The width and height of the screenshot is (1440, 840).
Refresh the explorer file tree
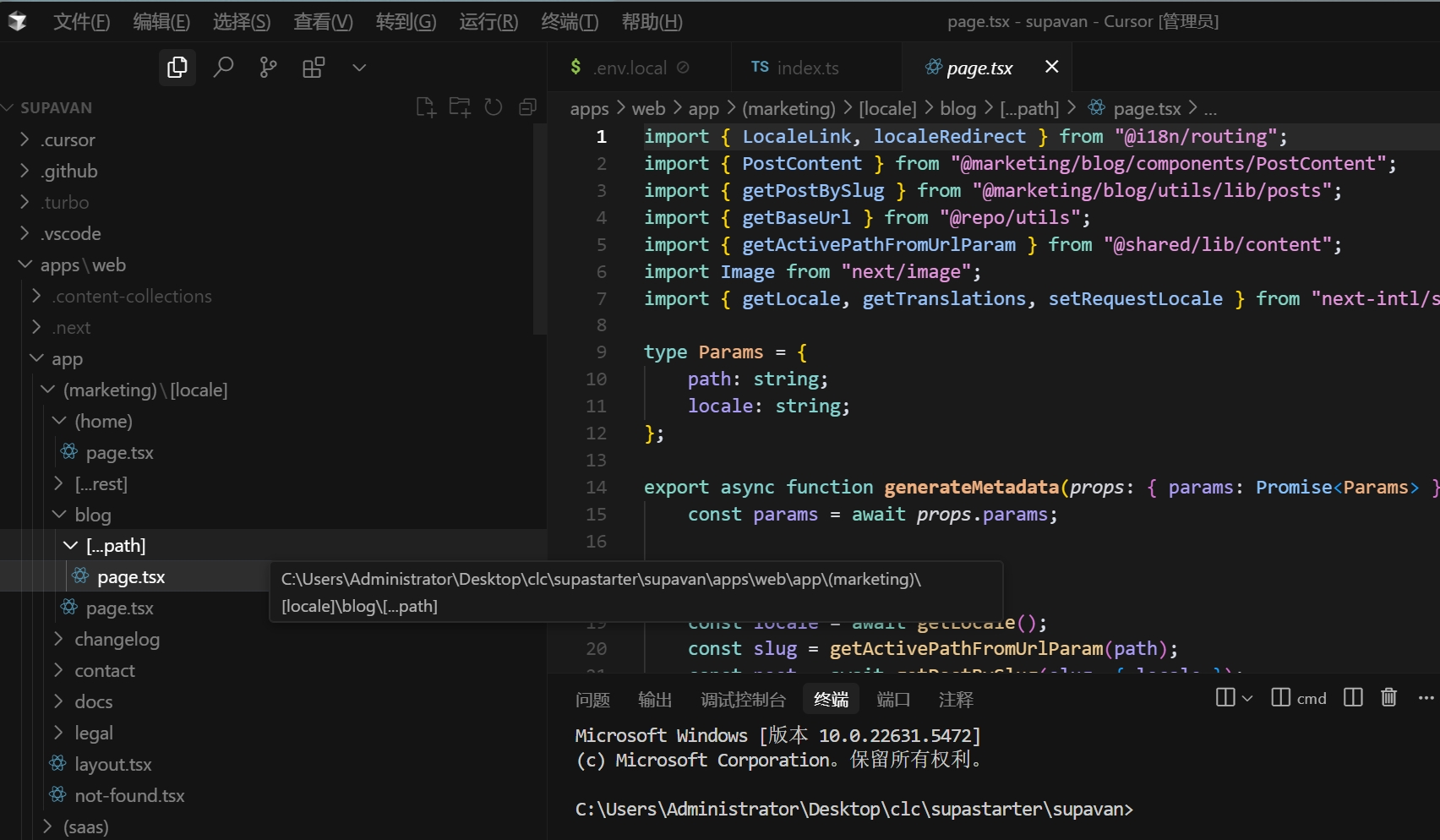(494, 107)
